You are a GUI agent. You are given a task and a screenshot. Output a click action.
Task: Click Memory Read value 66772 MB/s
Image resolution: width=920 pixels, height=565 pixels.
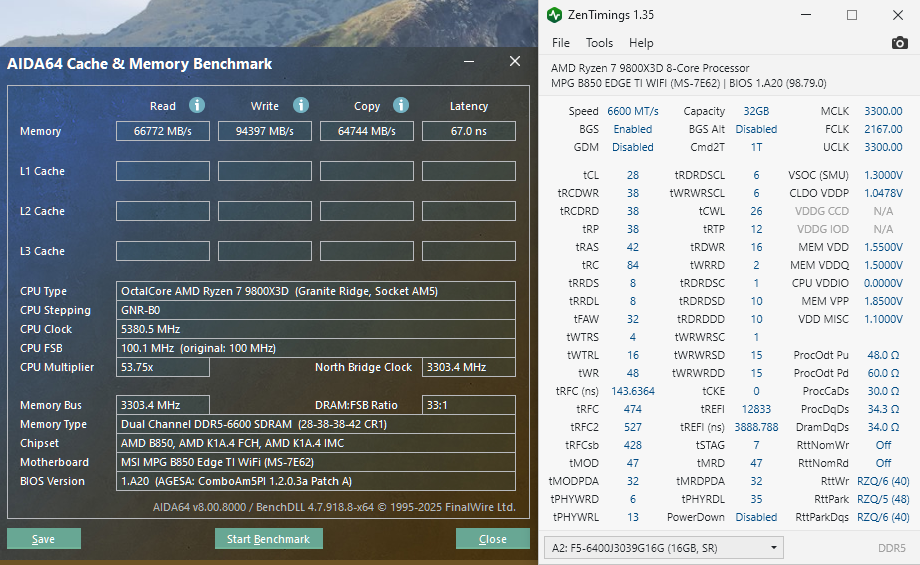pyautogui.click(x=163, y=131)
